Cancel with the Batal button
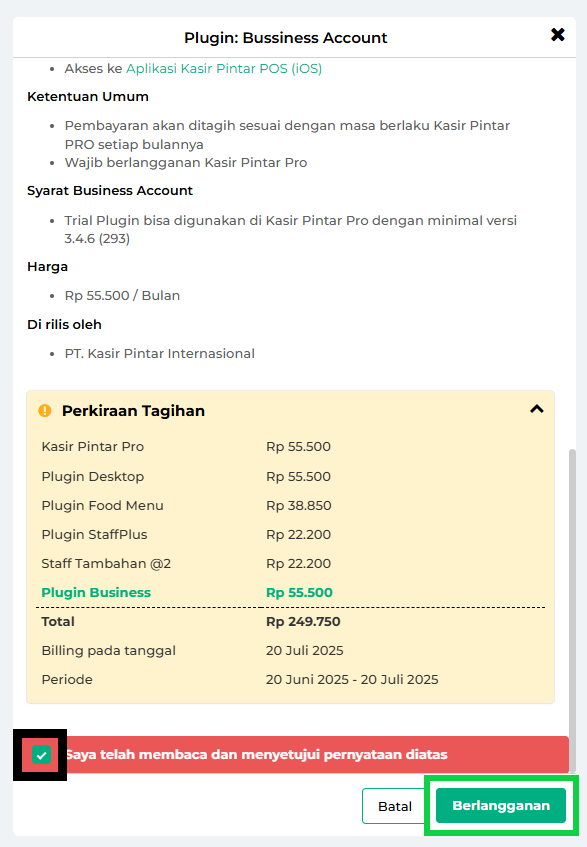587x847 pixels. pos(395,806)
